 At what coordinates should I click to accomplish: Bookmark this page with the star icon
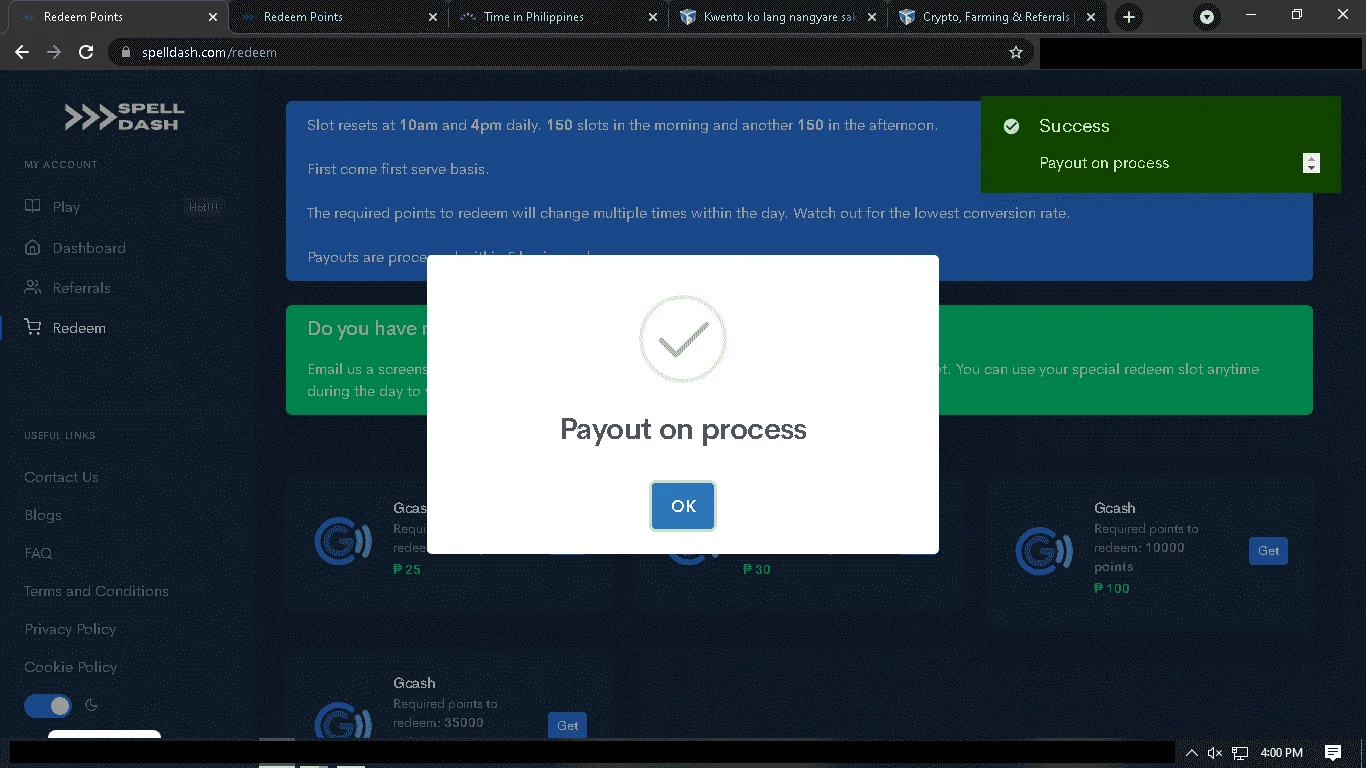coord(1016,52)
